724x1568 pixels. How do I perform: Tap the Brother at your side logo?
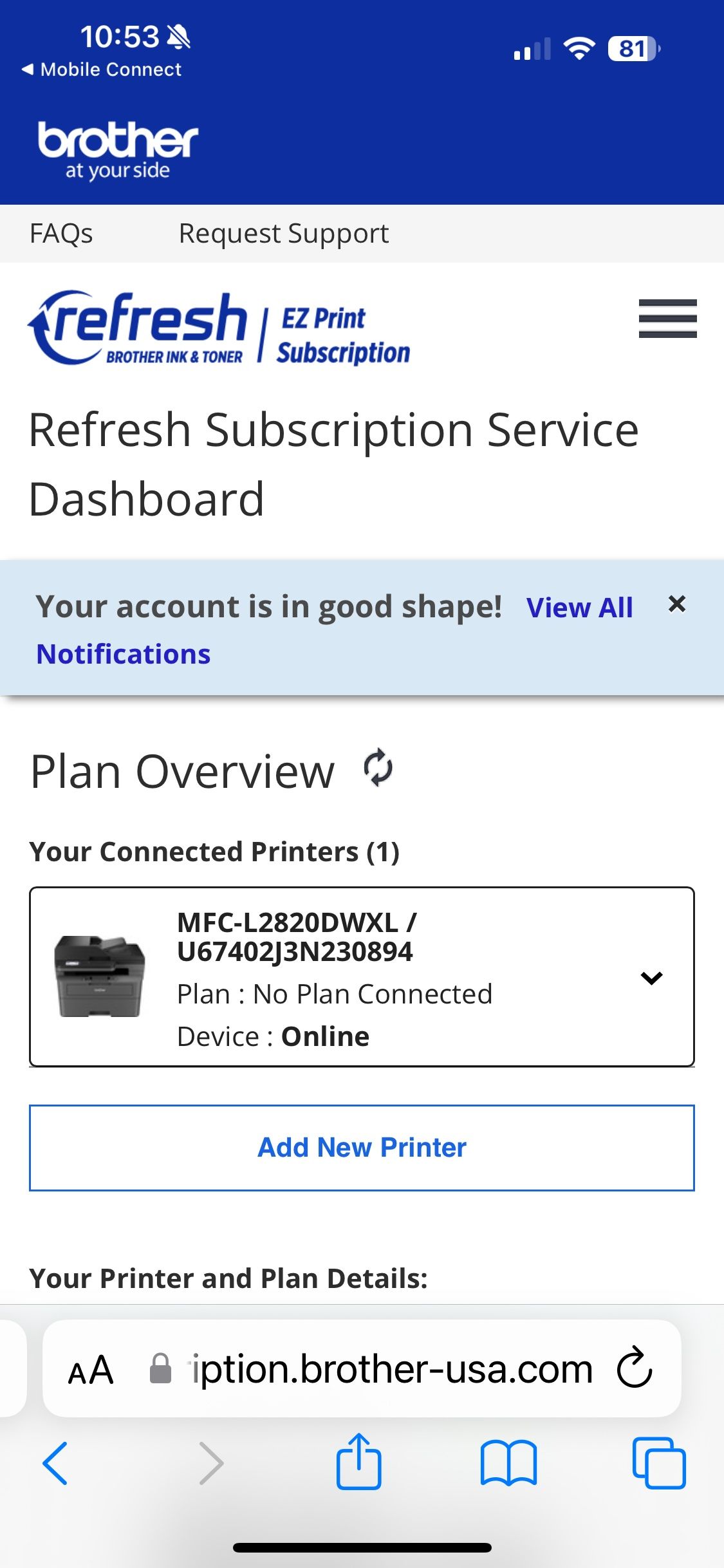pos(118,151)
